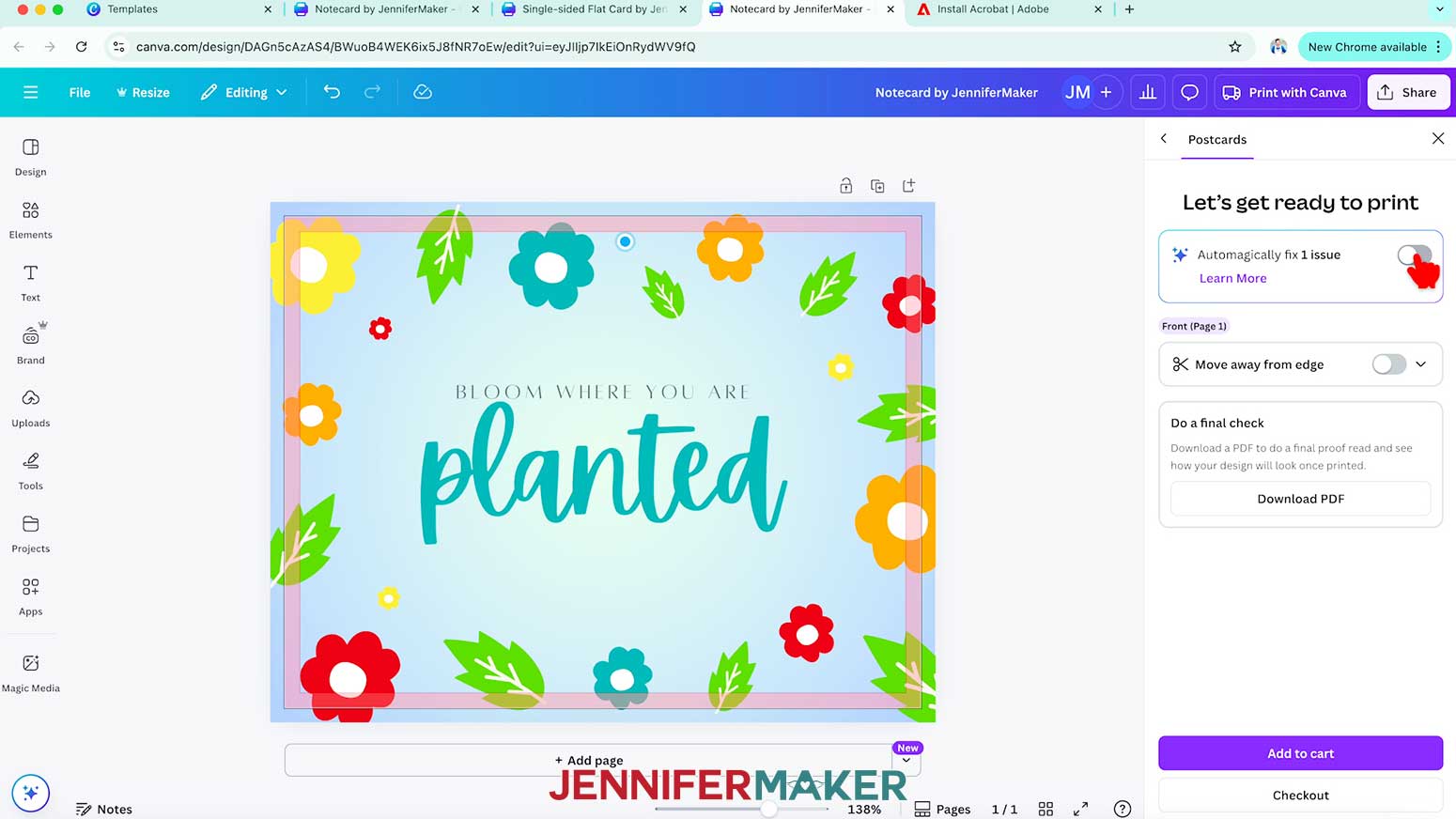
Task: Add new page icon above canvas
Action: tap(908, 186)
